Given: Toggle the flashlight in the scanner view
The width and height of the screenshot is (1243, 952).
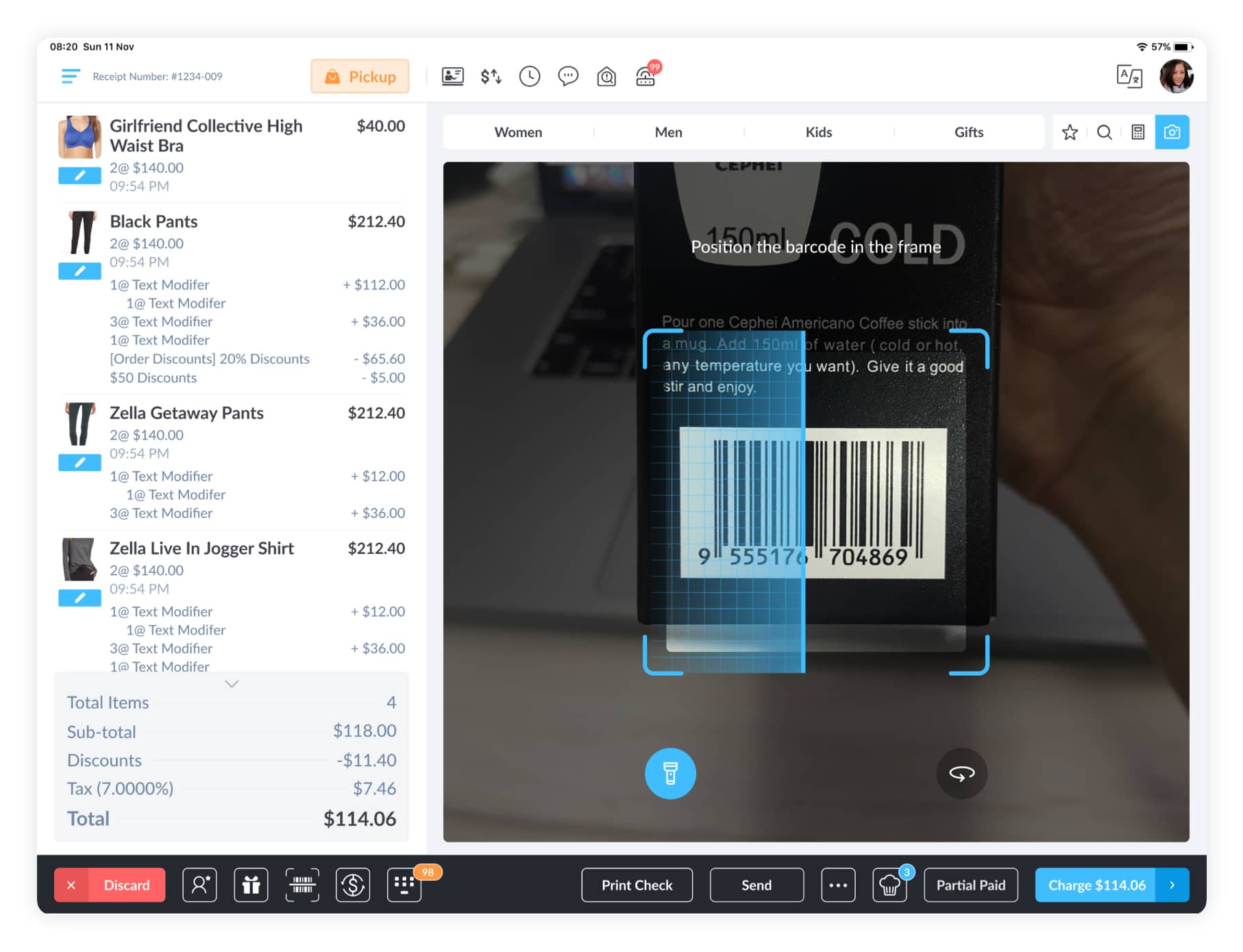Looking at the screenshot, I should [671, 773].
